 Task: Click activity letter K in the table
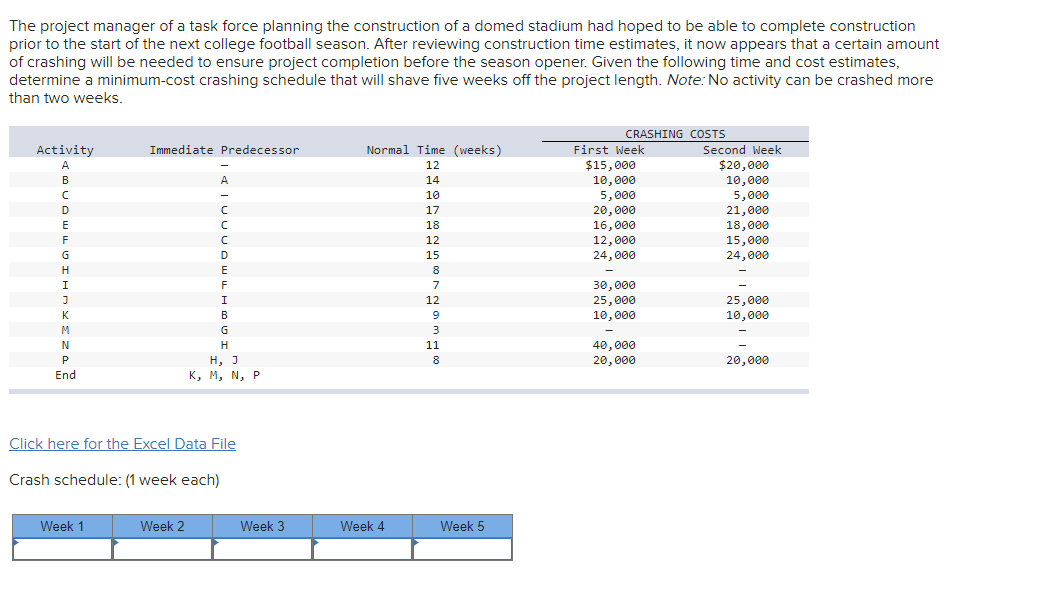65,315
